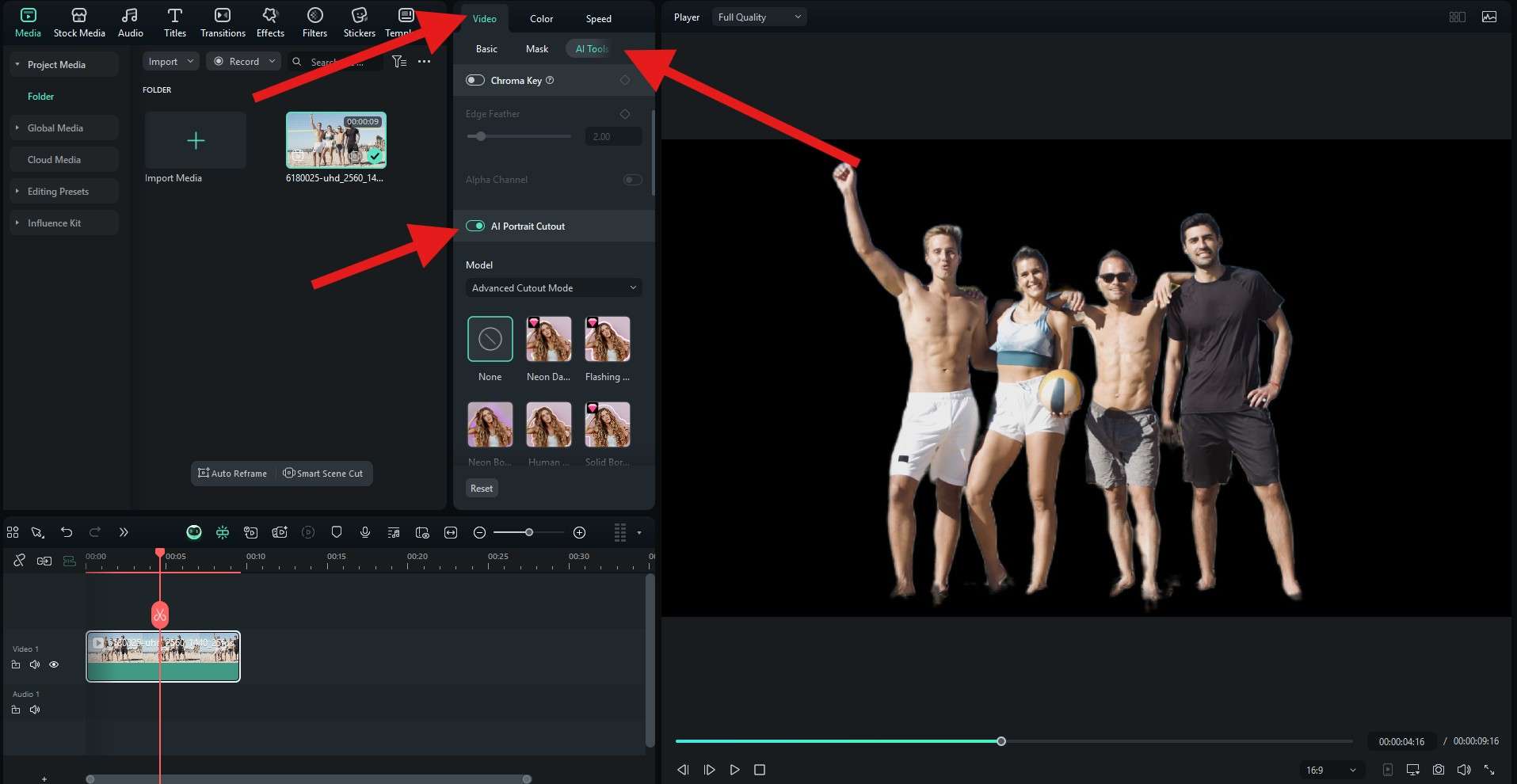Click the Undo arrow in timeline toolbar
Viewport: 1517px width, 784px height.
67,532
